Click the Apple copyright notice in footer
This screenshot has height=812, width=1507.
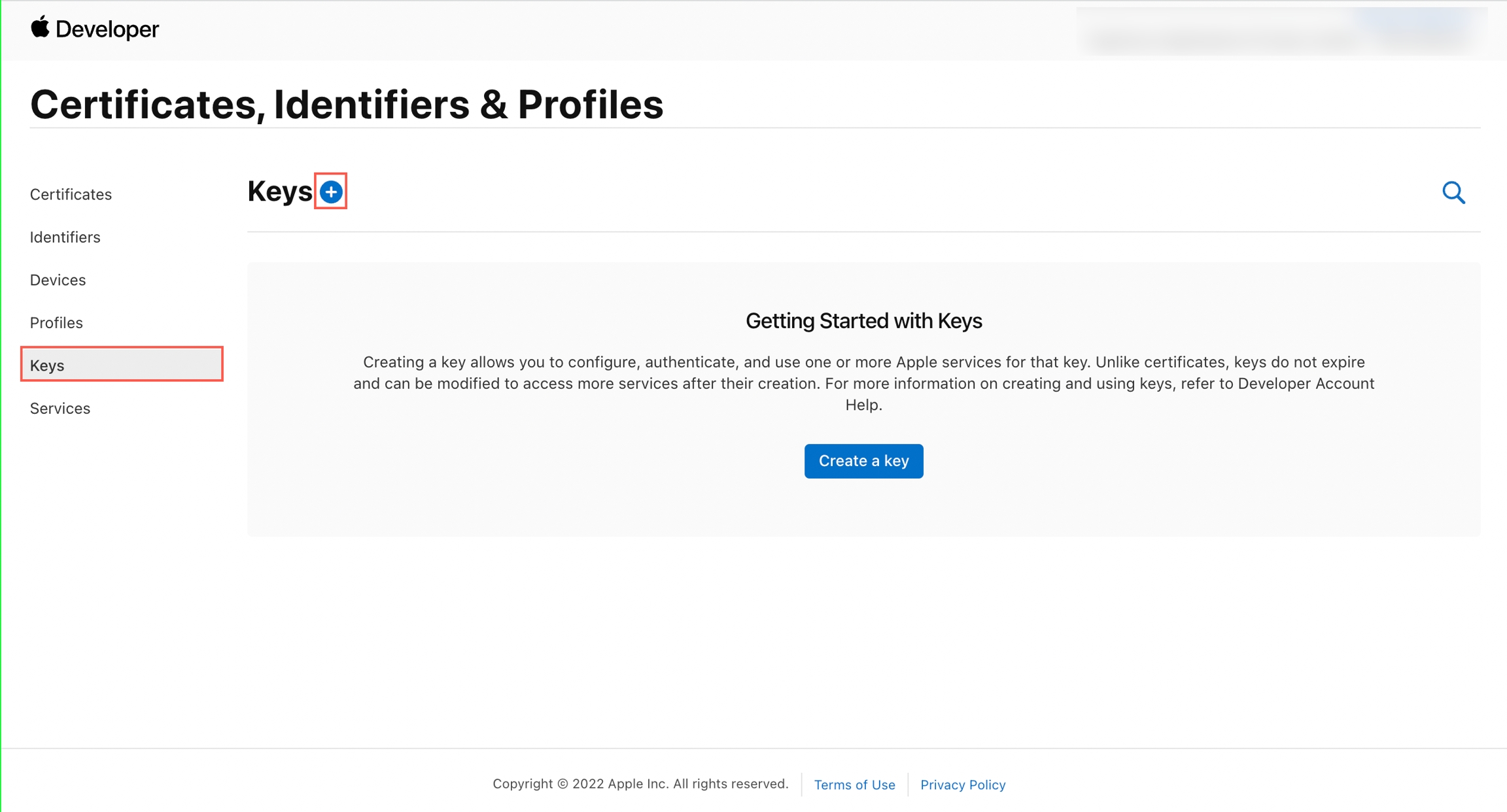coord(640,784)
